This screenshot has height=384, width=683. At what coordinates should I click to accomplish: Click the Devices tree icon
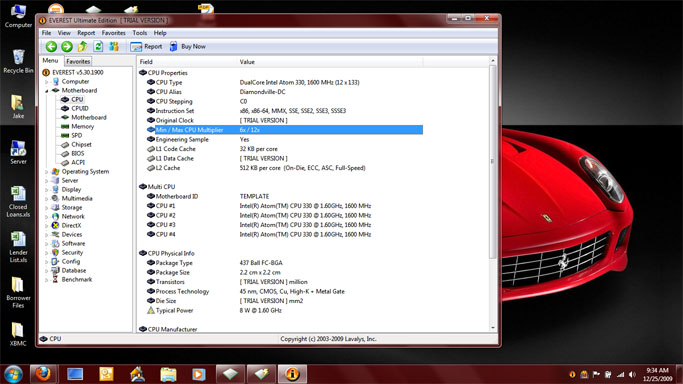click(x=55, y=234)
